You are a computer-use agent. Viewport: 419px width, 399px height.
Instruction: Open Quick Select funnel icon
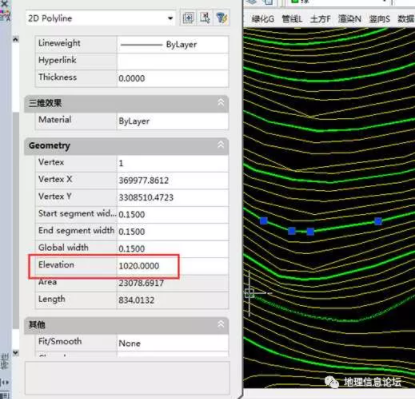click(222, 18)
